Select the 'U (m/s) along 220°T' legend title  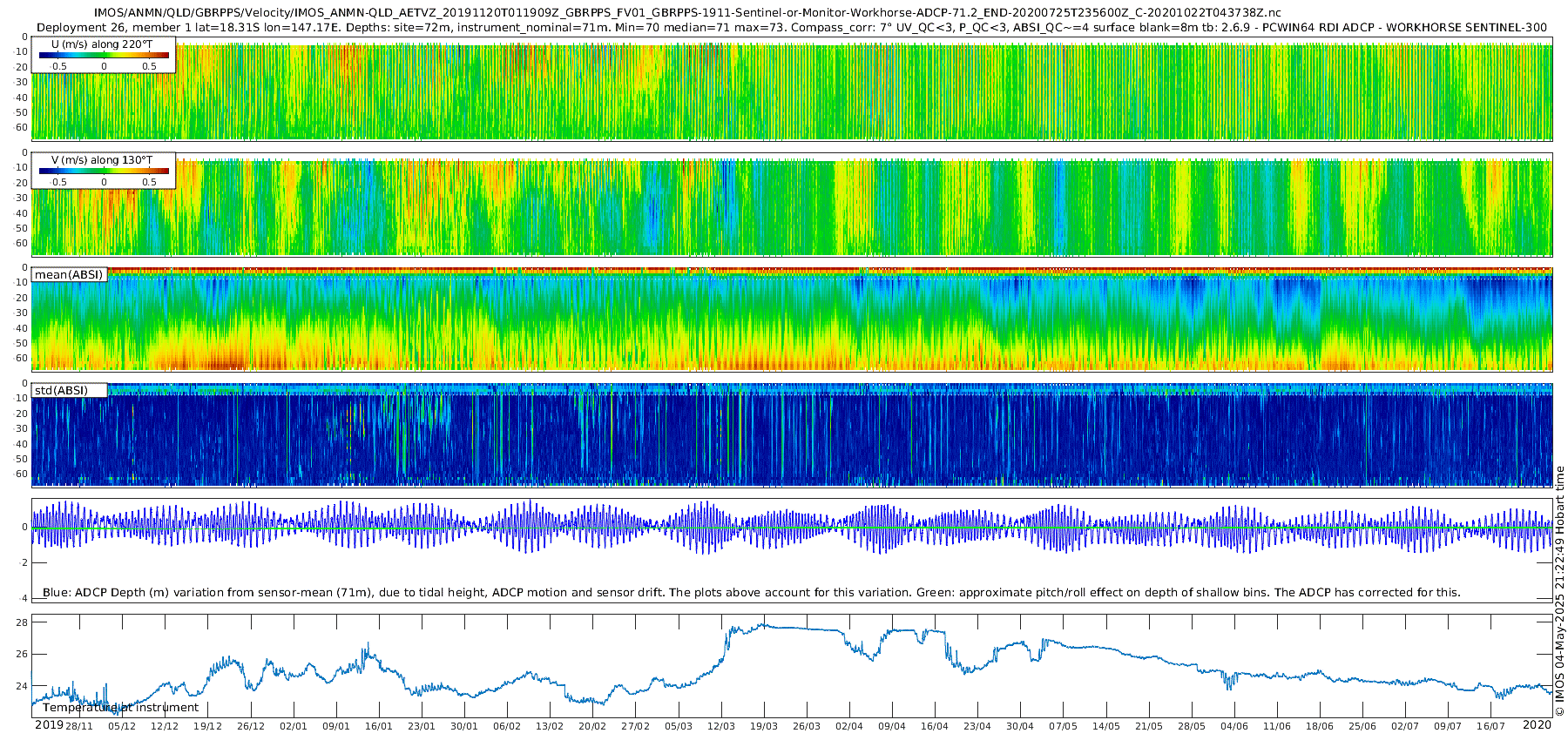(x=102, y=44)
